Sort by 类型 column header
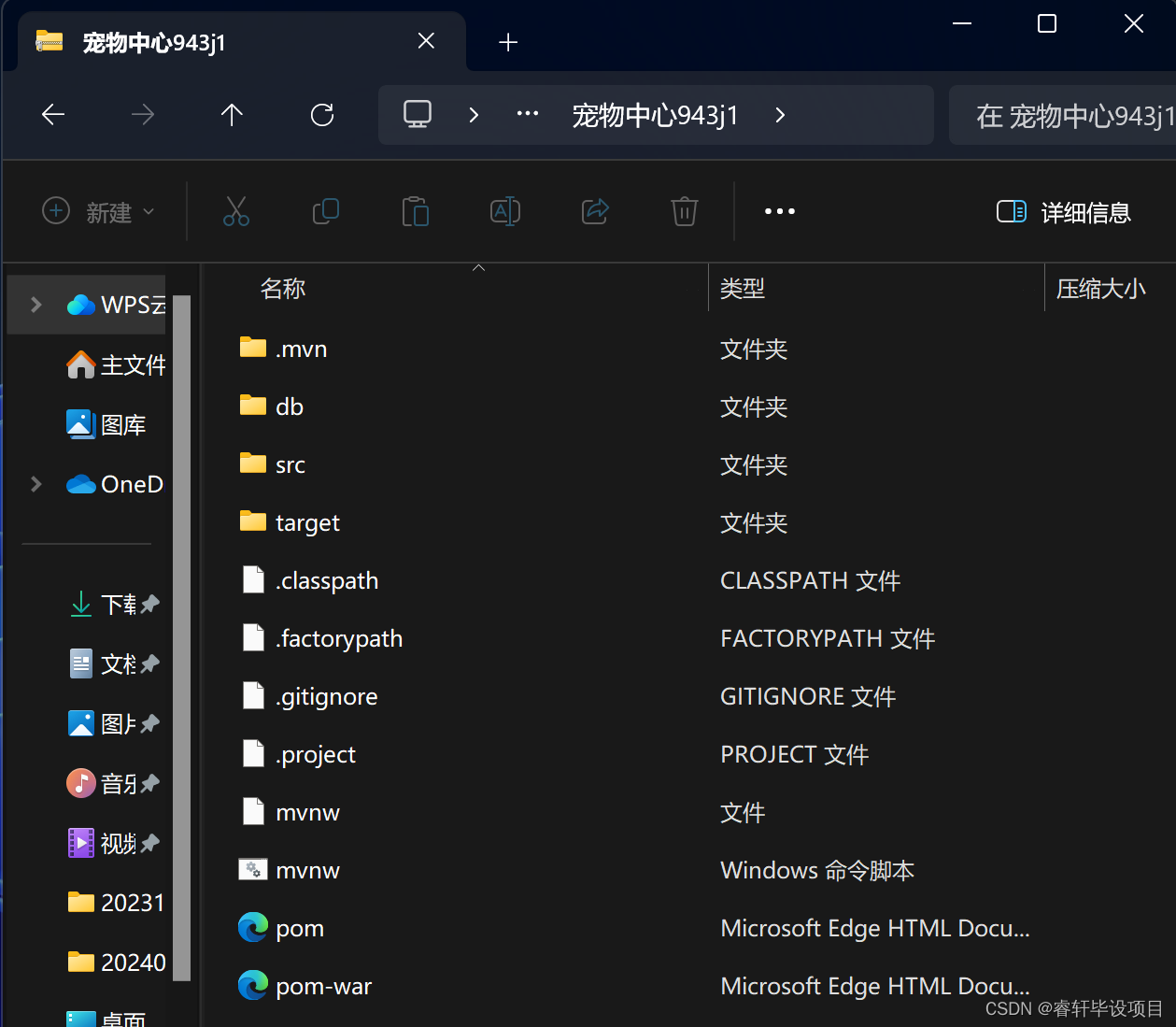This screenshot has height=1027, width=1176. [x=743, y=289]
